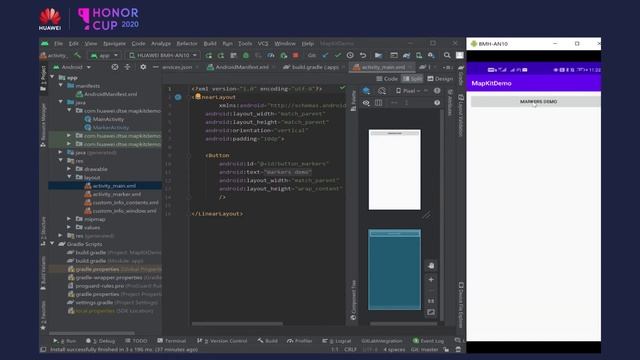Collapse the layout folder

click(x=69, y=177)
